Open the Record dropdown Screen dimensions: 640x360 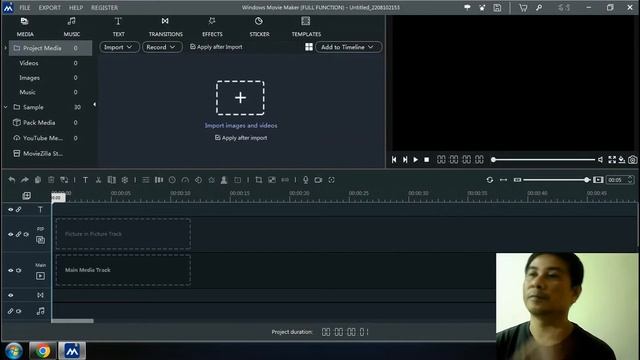pyautogui.click(x=162, y=47)
